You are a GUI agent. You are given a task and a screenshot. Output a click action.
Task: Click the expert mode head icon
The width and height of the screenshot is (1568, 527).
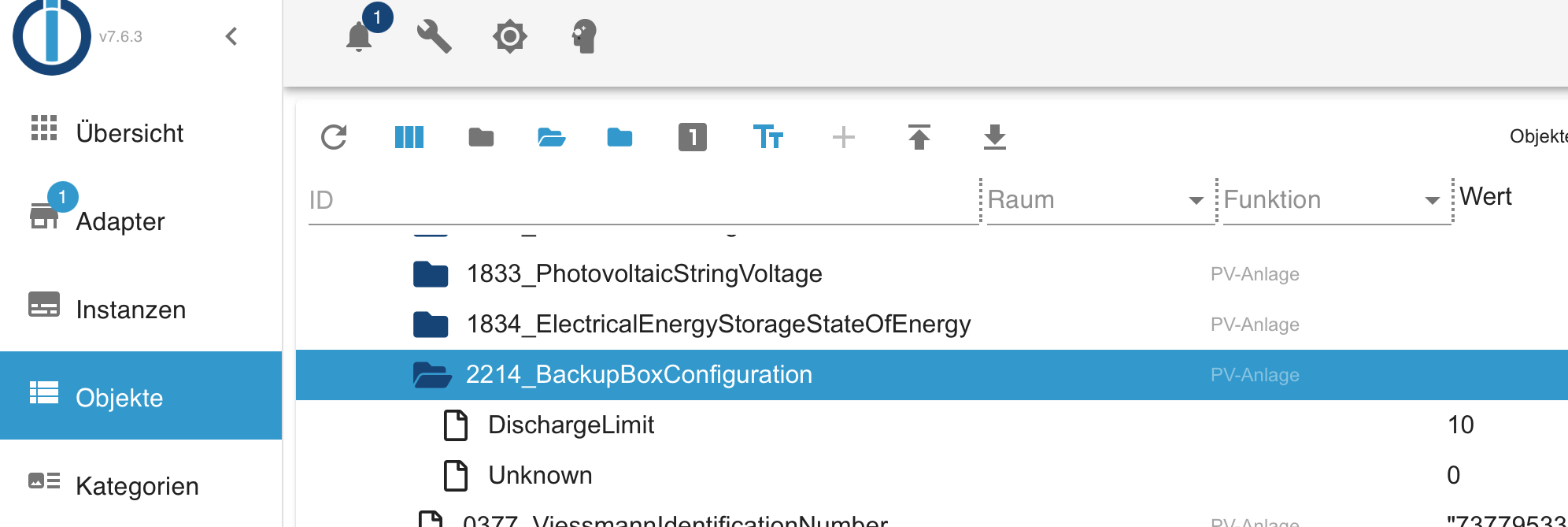point(584,36)
